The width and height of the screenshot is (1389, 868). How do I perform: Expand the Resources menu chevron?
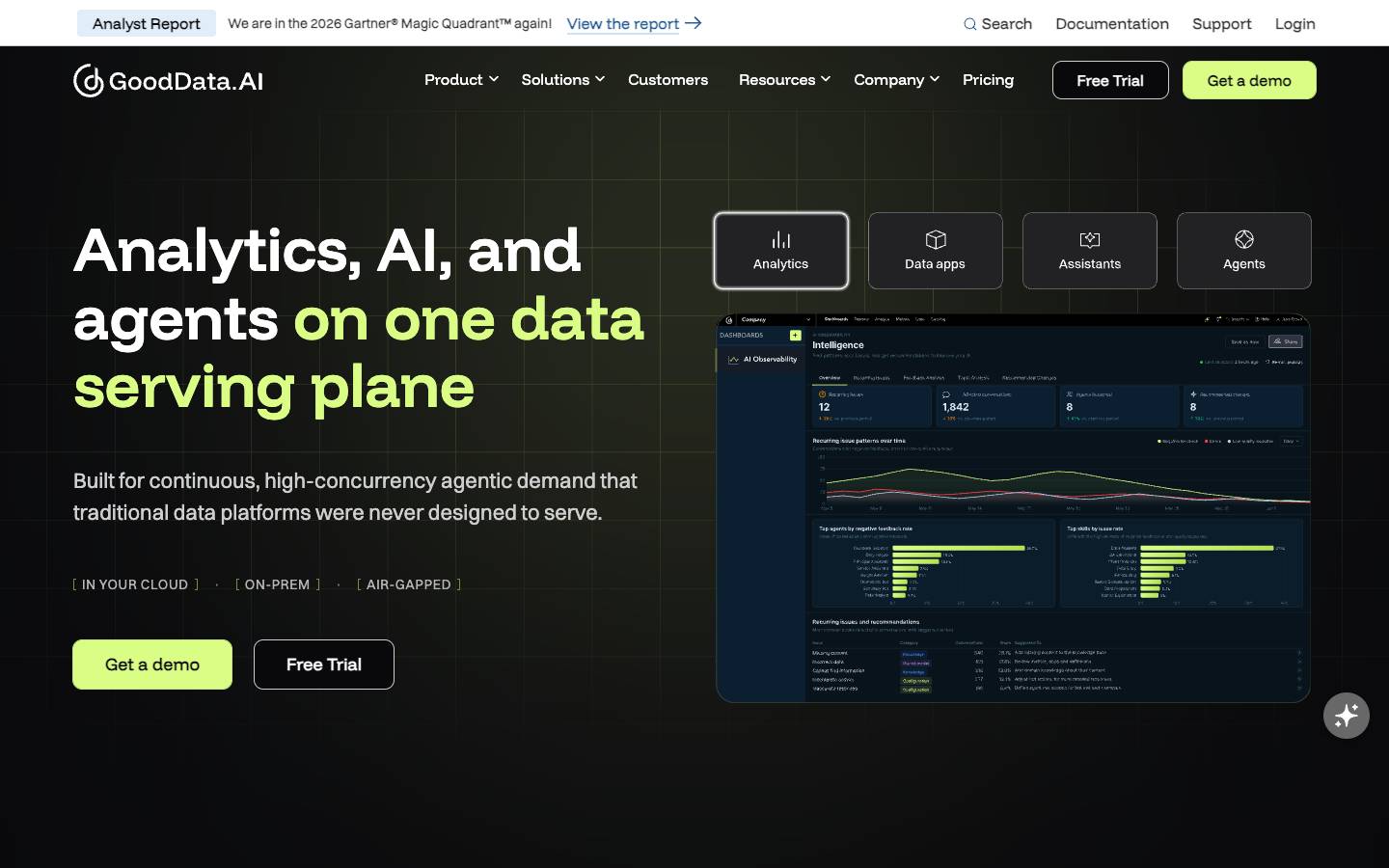coord(826,79)
